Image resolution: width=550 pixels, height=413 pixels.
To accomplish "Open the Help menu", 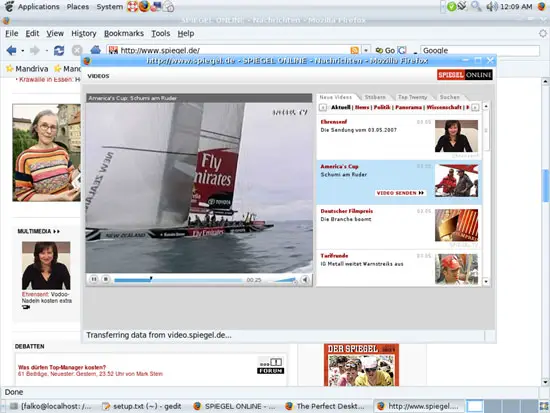I will pos(186,33).
